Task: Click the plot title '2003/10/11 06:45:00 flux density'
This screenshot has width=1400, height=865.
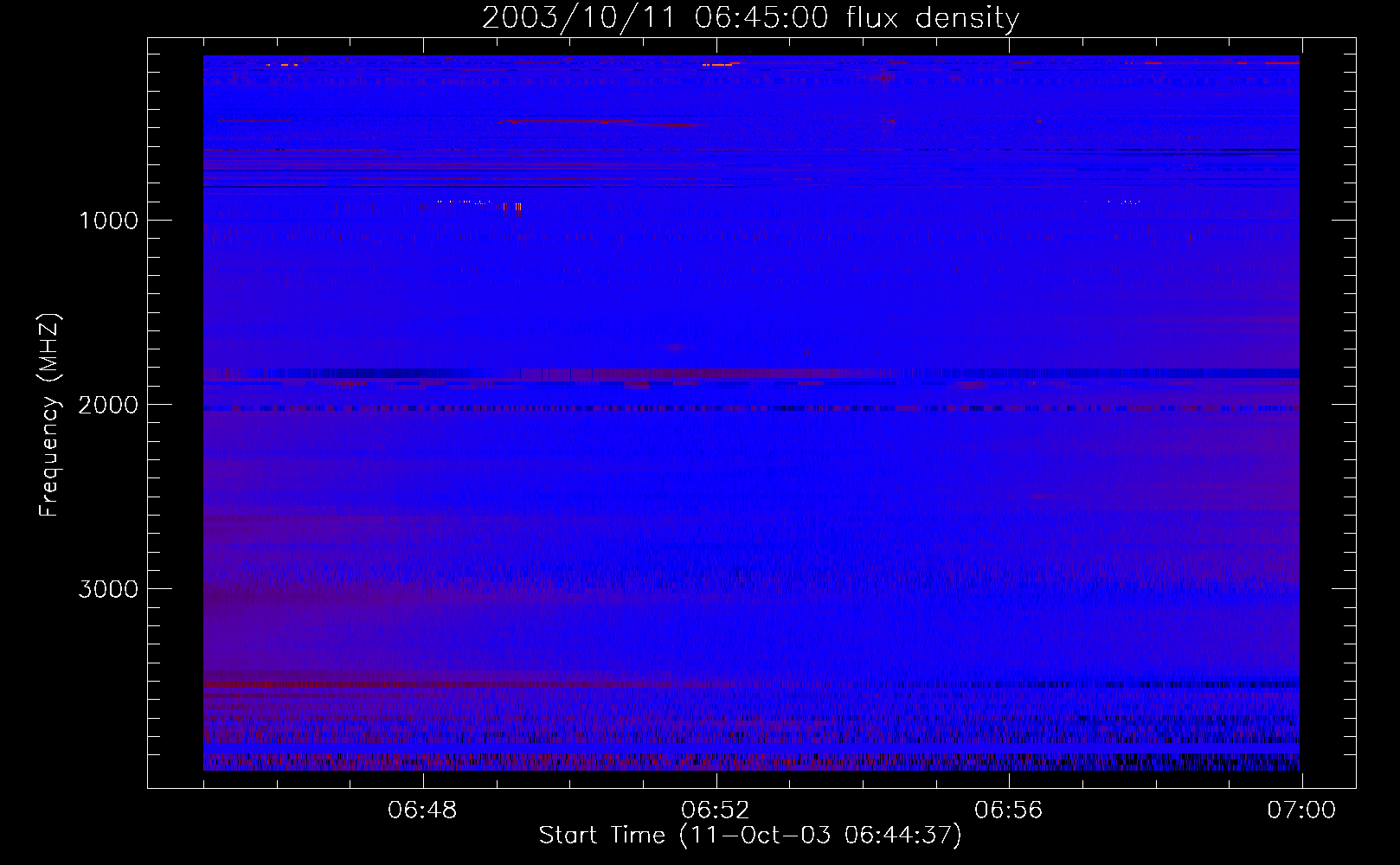Action: tap(750, 18)
